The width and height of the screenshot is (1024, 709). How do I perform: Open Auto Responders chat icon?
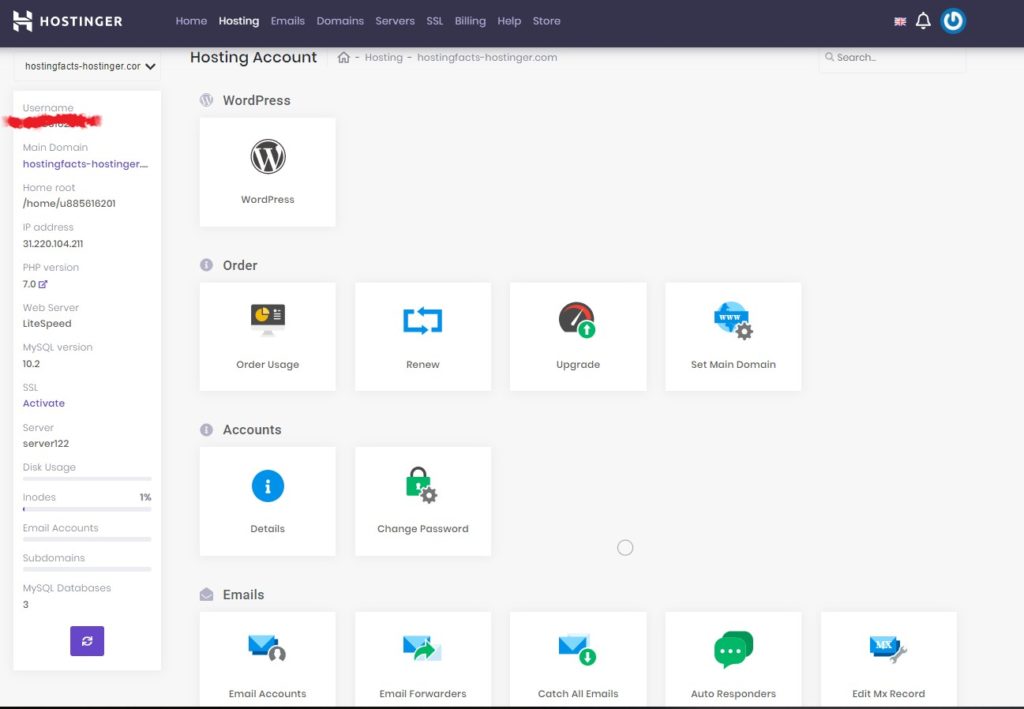pos(733,649)
